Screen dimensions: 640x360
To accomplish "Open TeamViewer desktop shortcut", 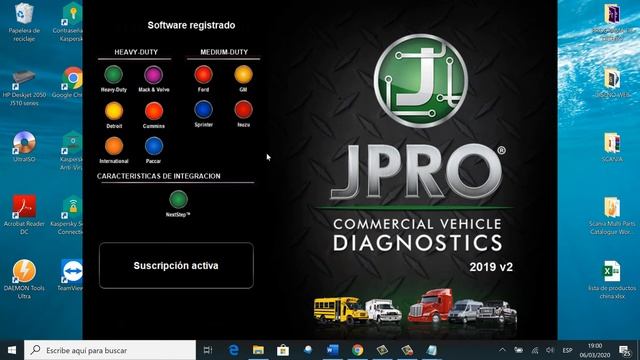I will (x=71, y=276).
